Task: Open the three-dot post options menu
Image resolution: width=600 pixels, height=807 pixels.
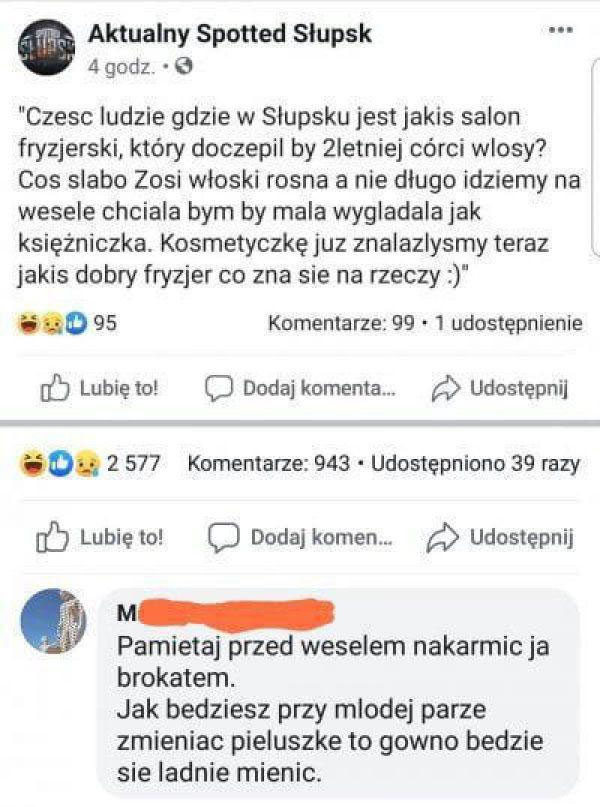Action: coord(560,30)
